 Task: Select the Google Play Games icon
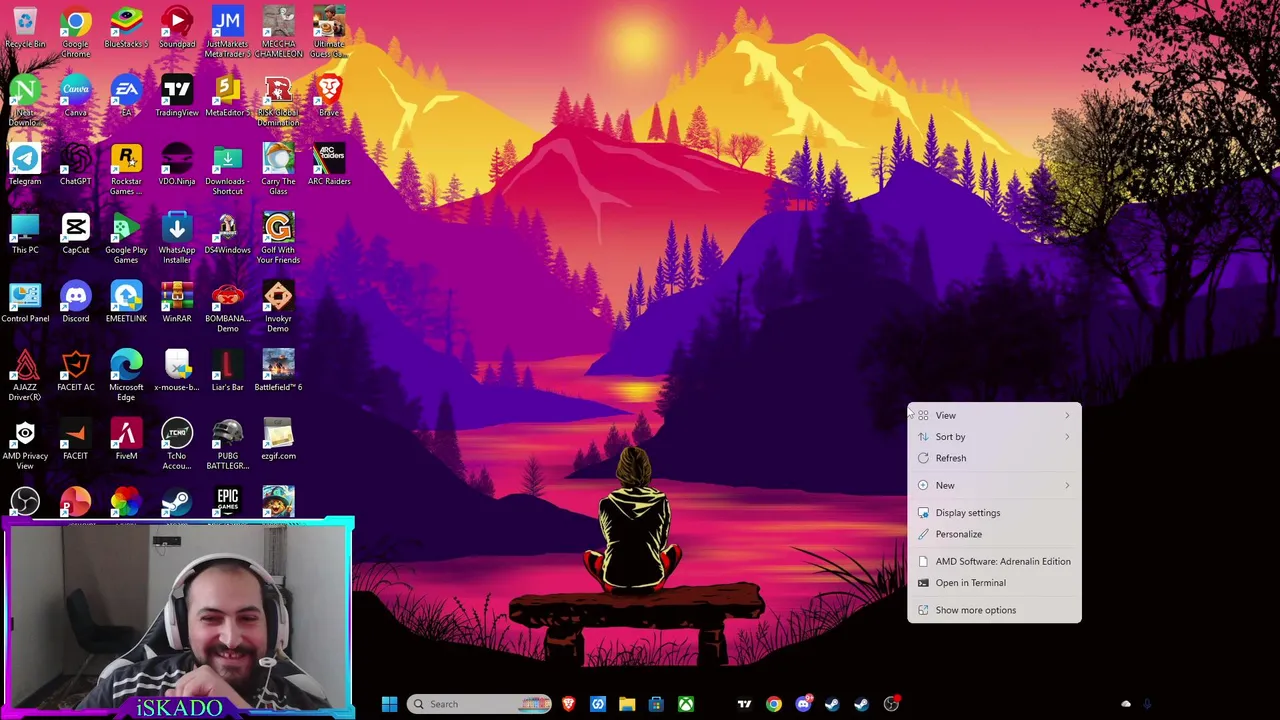[126, 238]
